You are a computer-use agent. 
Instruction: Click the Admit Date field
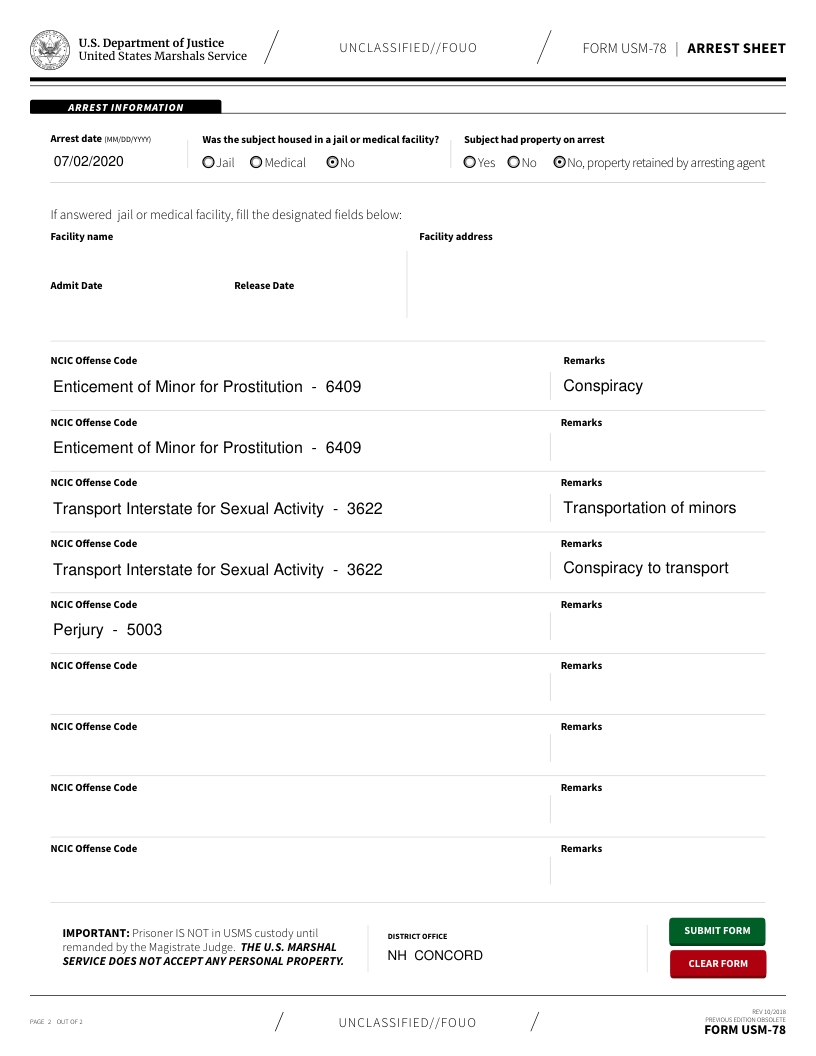point(135,306)
